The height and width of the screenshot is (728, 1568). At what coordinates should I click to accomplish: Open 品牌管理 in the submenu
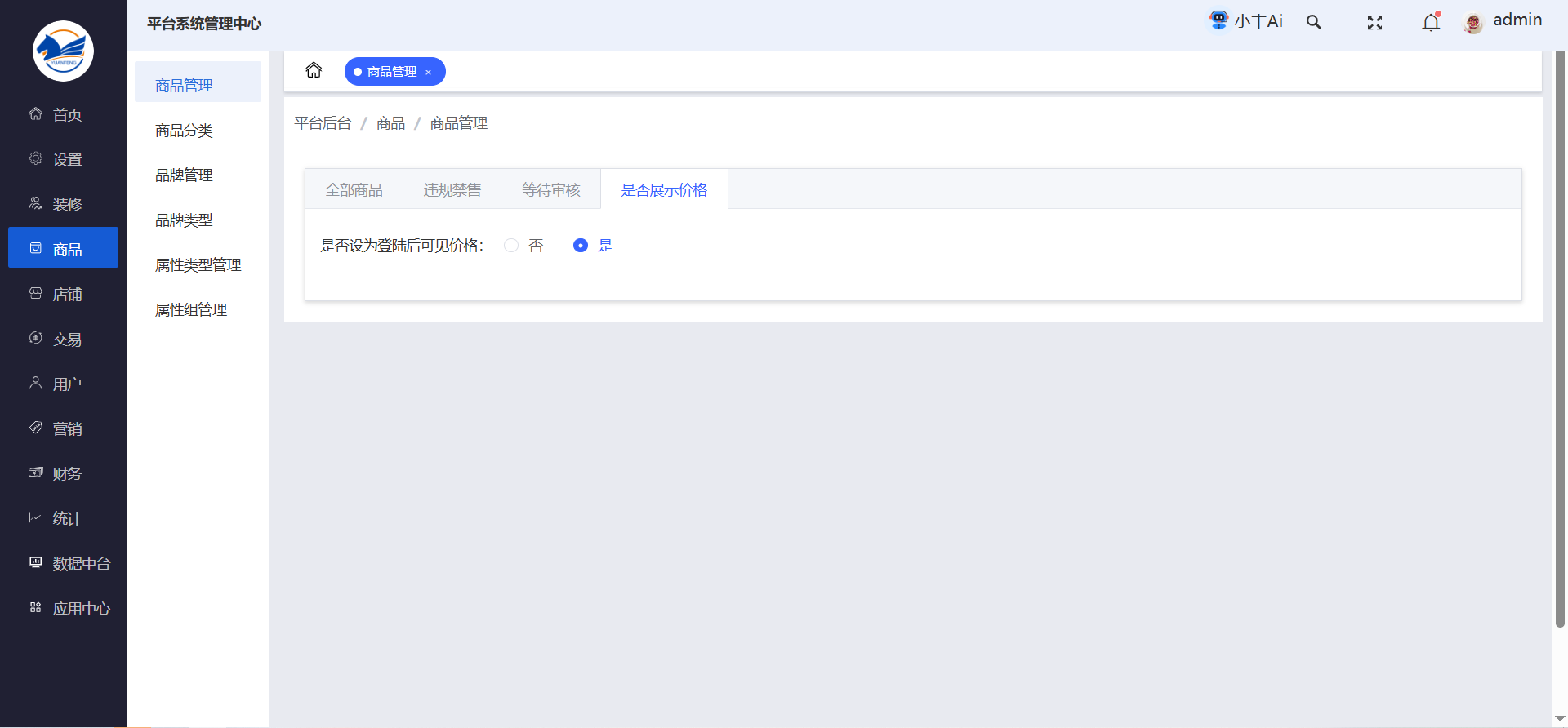point(185,175)
